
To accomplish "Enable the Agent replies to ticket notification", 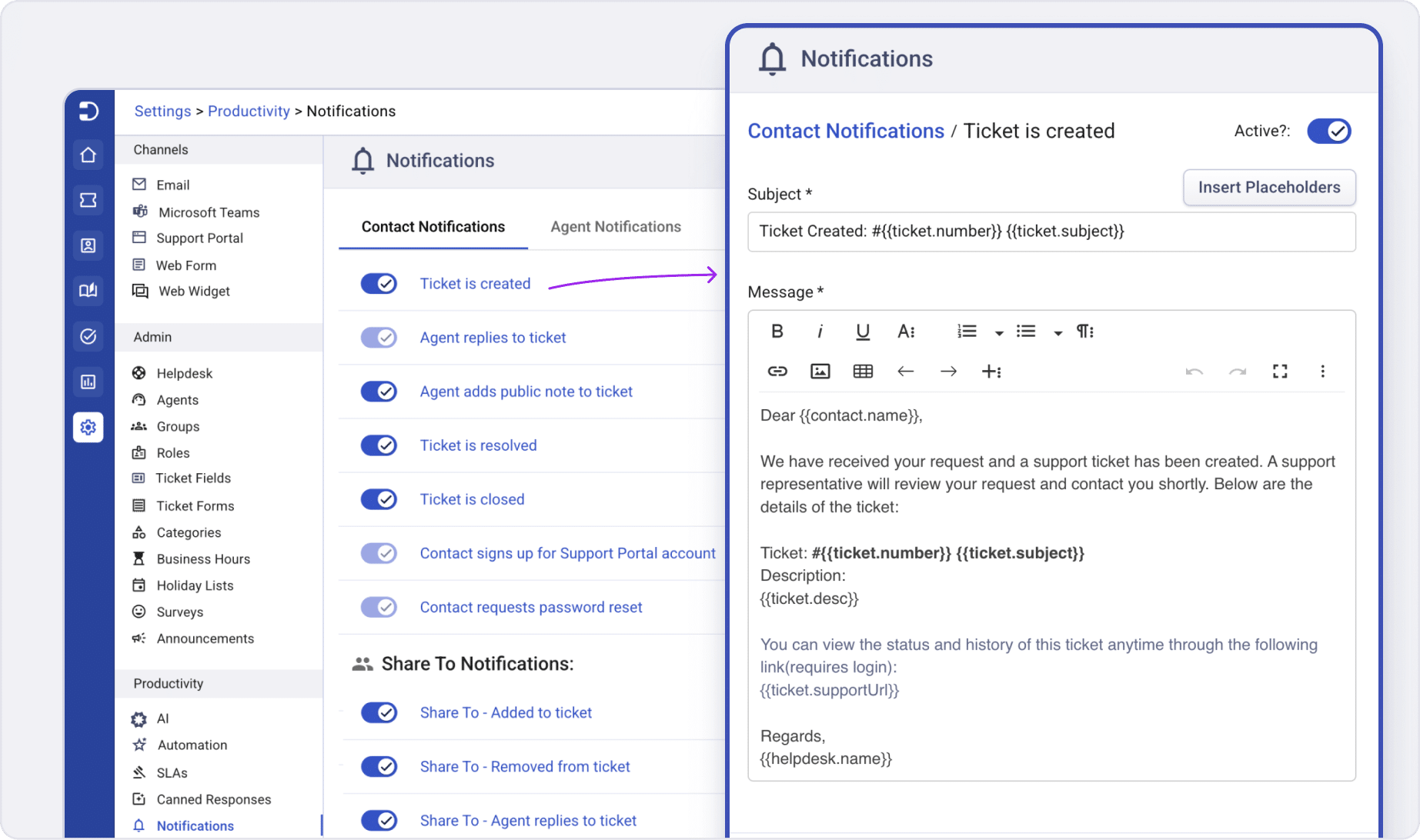I will click(378, 337).
